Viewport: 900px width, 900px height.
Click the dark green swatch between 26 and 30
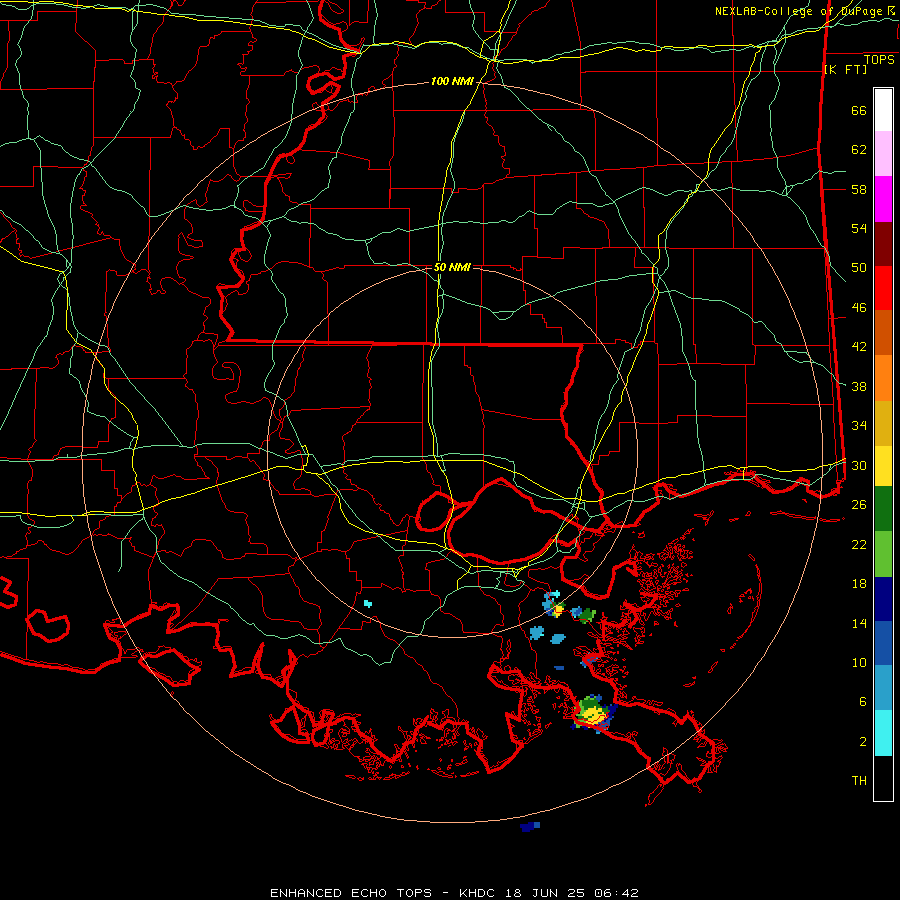(883, 509)
